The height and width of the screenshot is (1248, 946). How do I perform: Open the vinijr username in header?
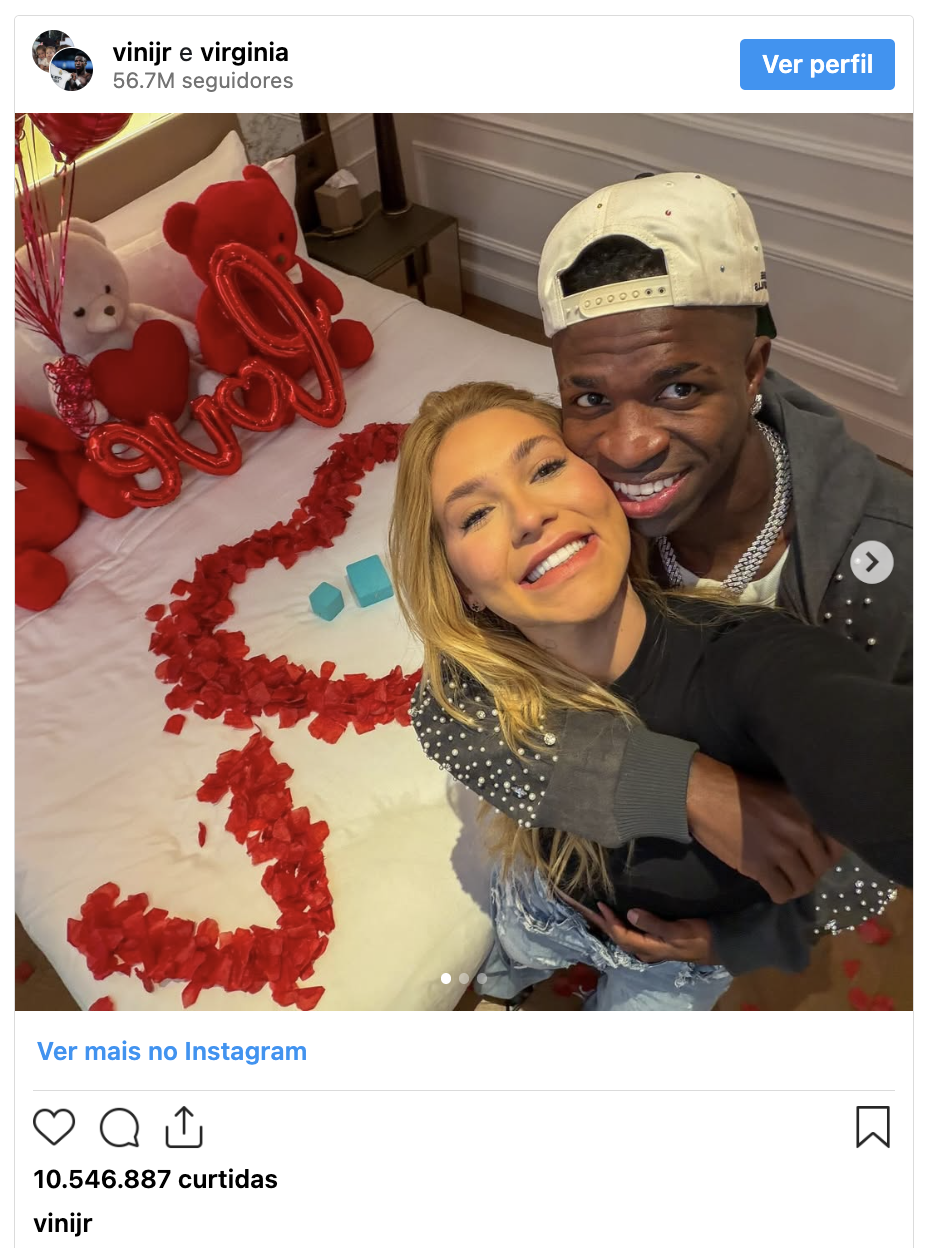(x=143, y=52)
